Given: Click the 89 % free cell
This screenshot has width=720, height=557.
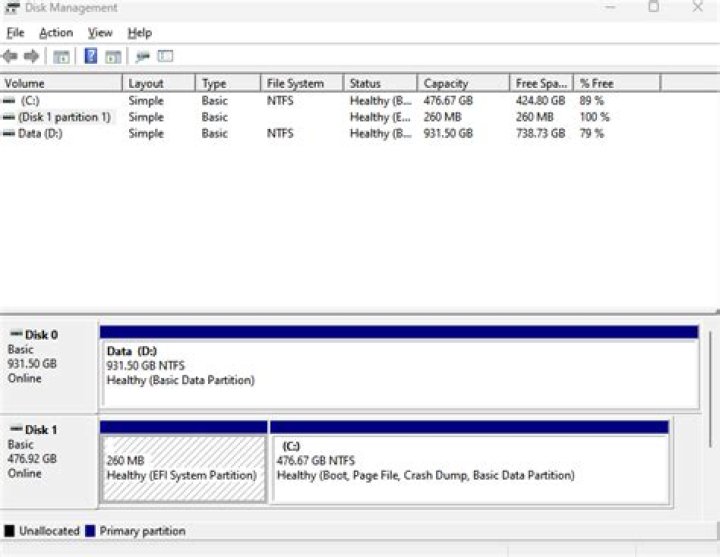Looking at the screenshot, I should 591,101.
